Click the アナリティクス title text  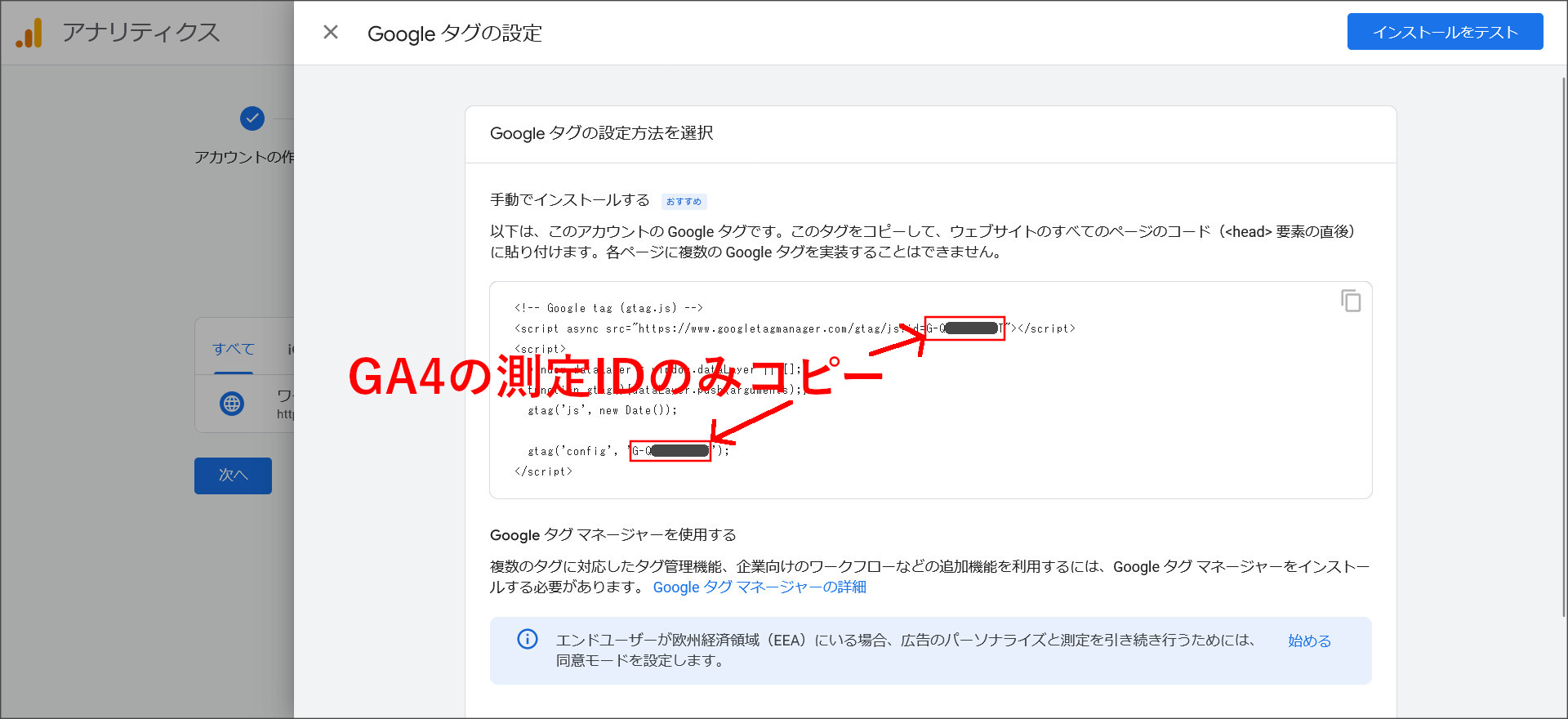[x=141, y=32]
